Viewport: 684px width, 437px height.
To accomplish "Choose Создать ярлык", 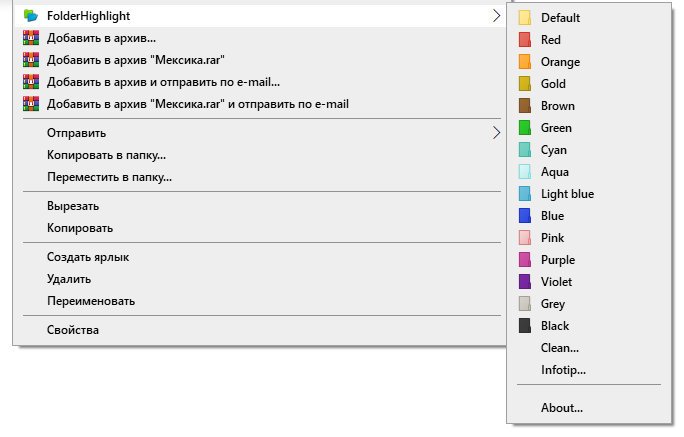I will pos(260,257).
